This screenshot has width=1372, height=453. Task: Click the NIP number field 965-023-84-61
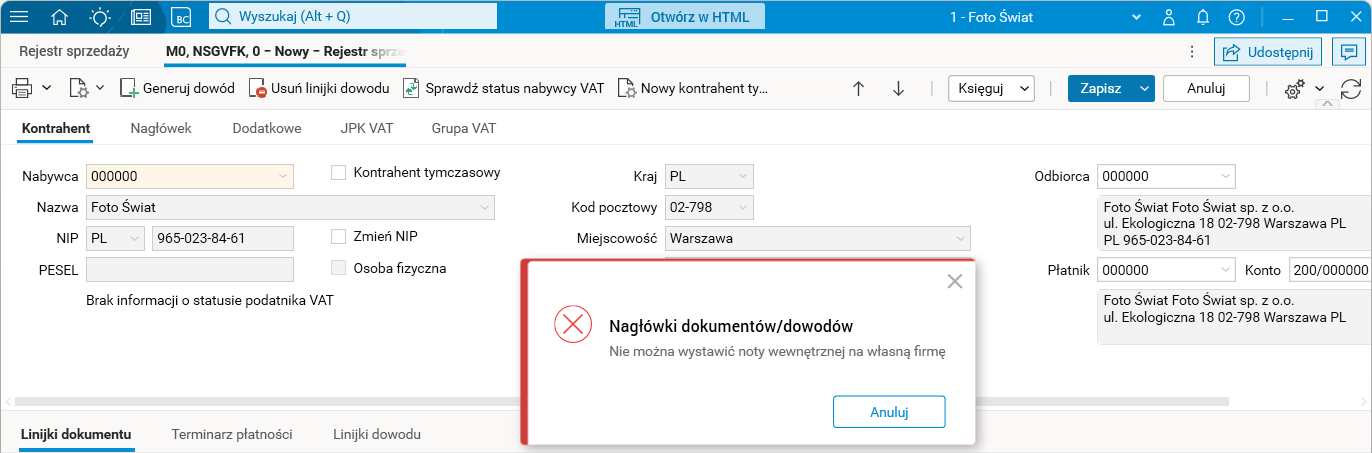[x=222, y=238]
